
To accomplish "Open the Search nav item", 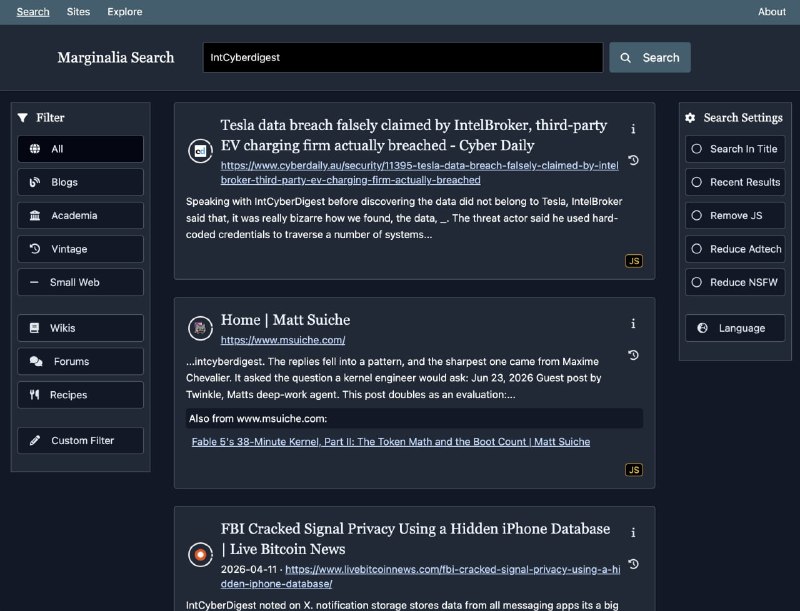I will coord(33,12).
